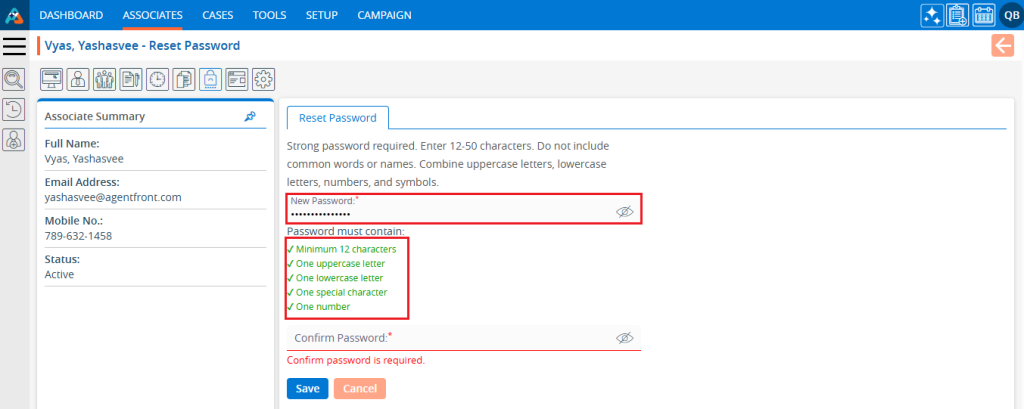The width and height of the screenshot is (1024, 409).
Task: Open the QB user profile menu
Action: click(x=1010, y=15)
